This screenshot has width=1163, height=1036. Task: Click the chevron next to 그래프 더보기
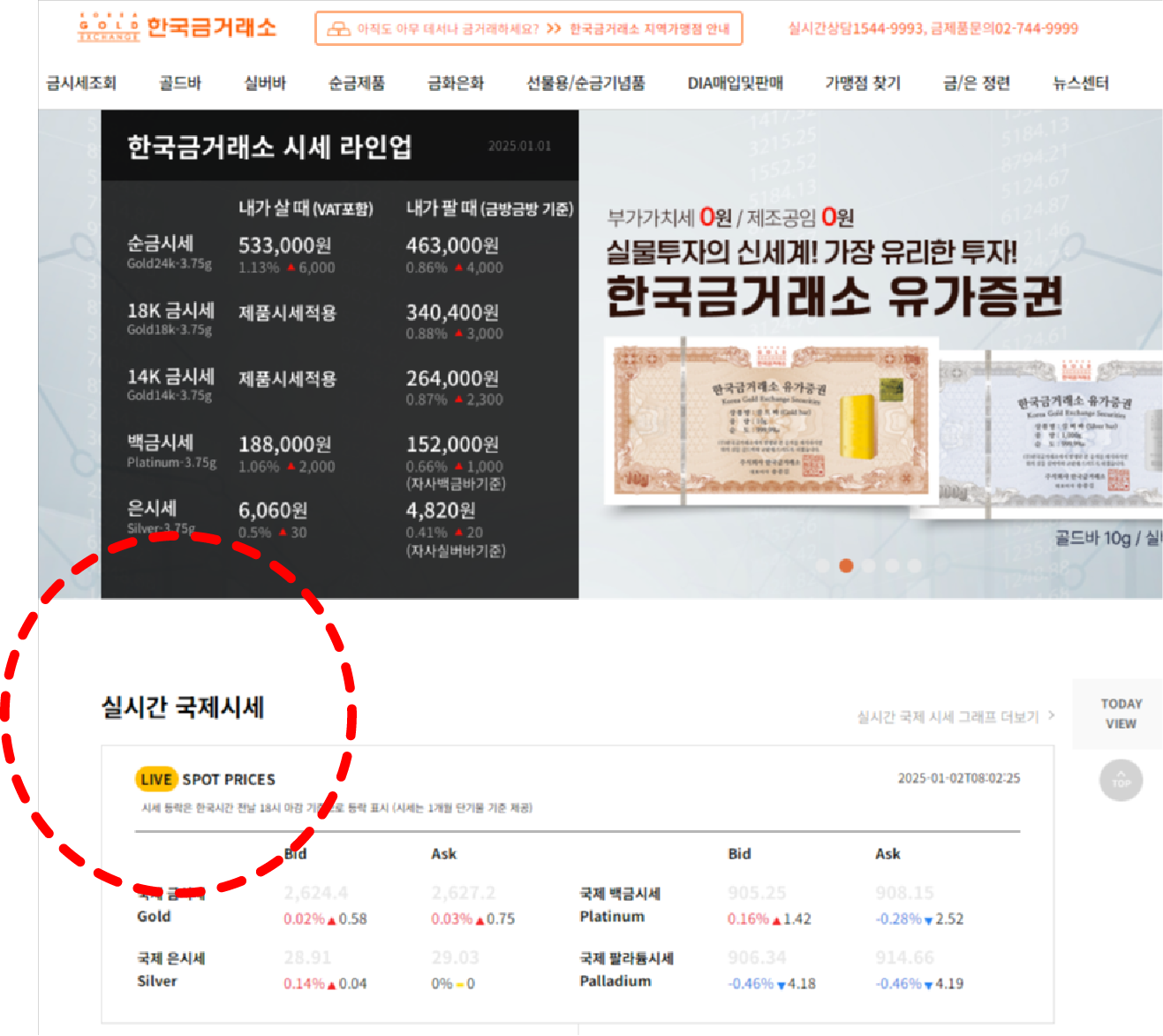click(x=1051, y=715)
